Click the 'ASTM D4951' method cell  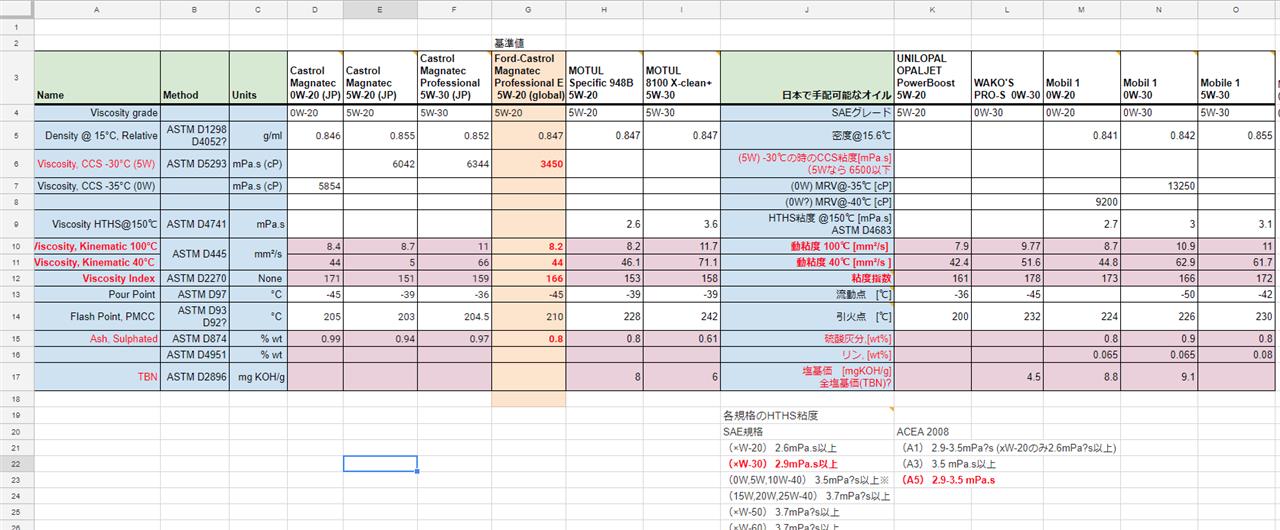pyautogui.click(x=195, y=355)
